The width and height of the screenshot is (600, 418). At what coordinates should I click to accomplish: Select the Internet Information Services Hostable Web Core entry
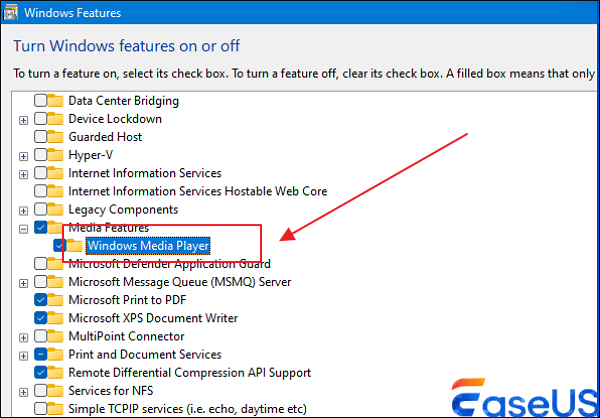191,191
